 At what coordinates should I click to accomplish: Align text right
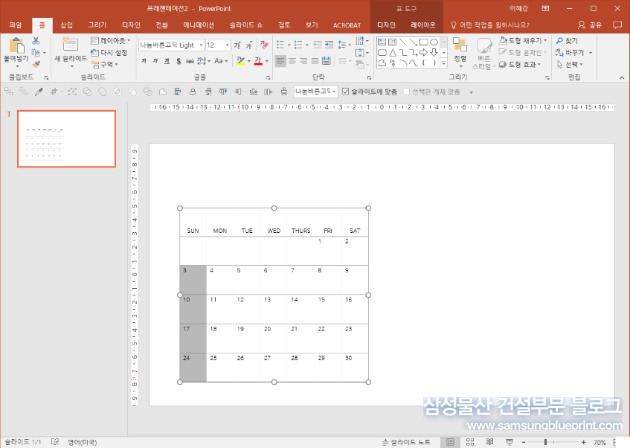(304, 61)
